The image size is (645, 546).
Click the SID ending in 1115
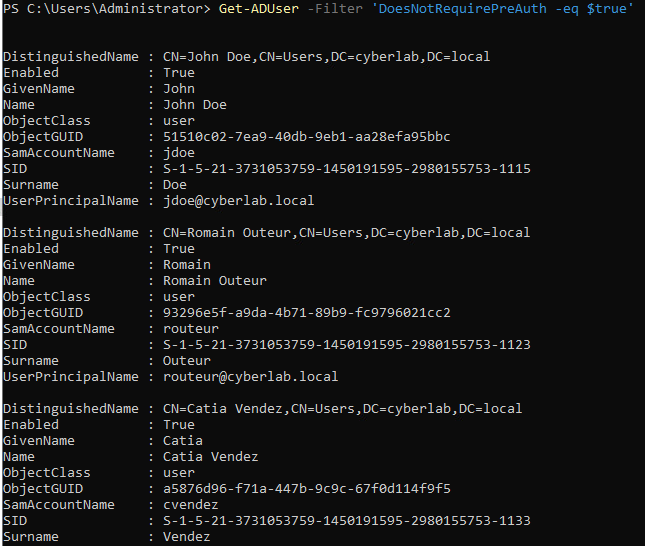tap(347, 169)
